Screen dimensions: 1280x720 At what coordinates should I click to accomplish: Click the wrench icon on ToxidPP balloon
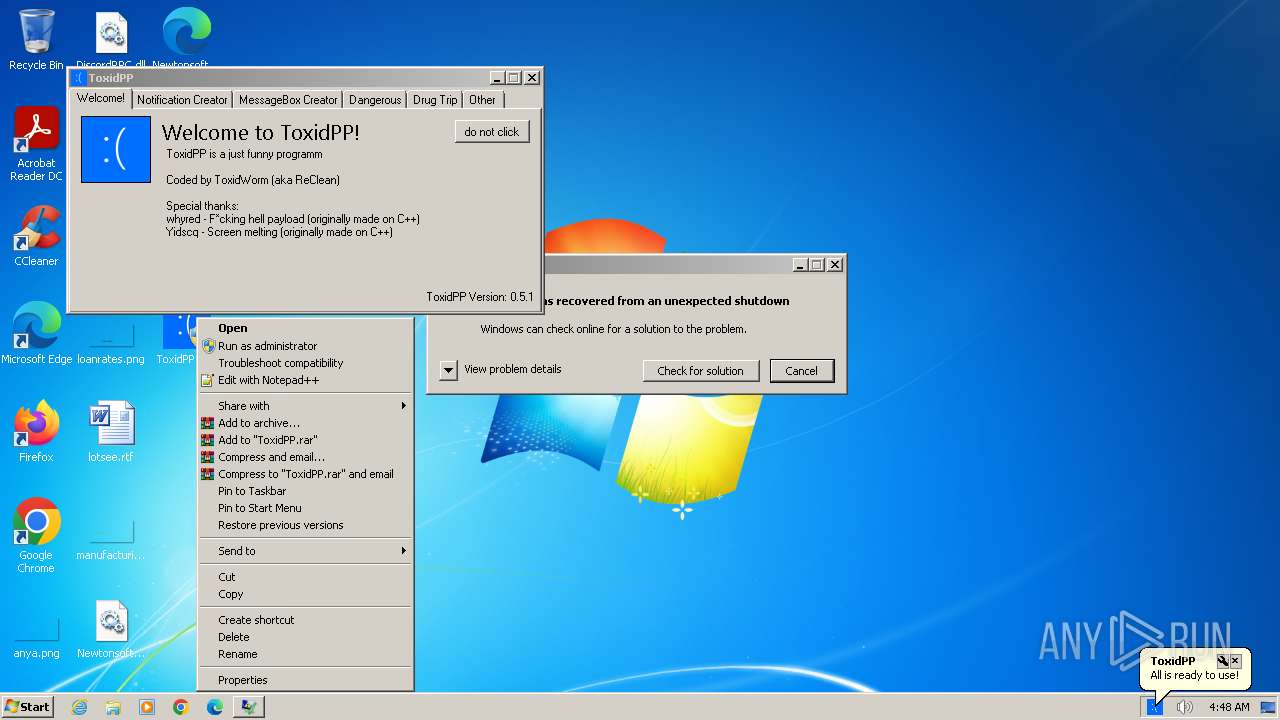tap(1222, 661)
